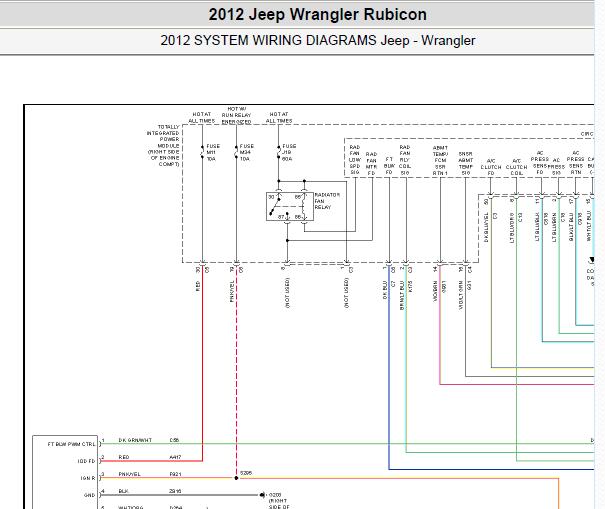Click the "S206" splice label

[246, 473]
